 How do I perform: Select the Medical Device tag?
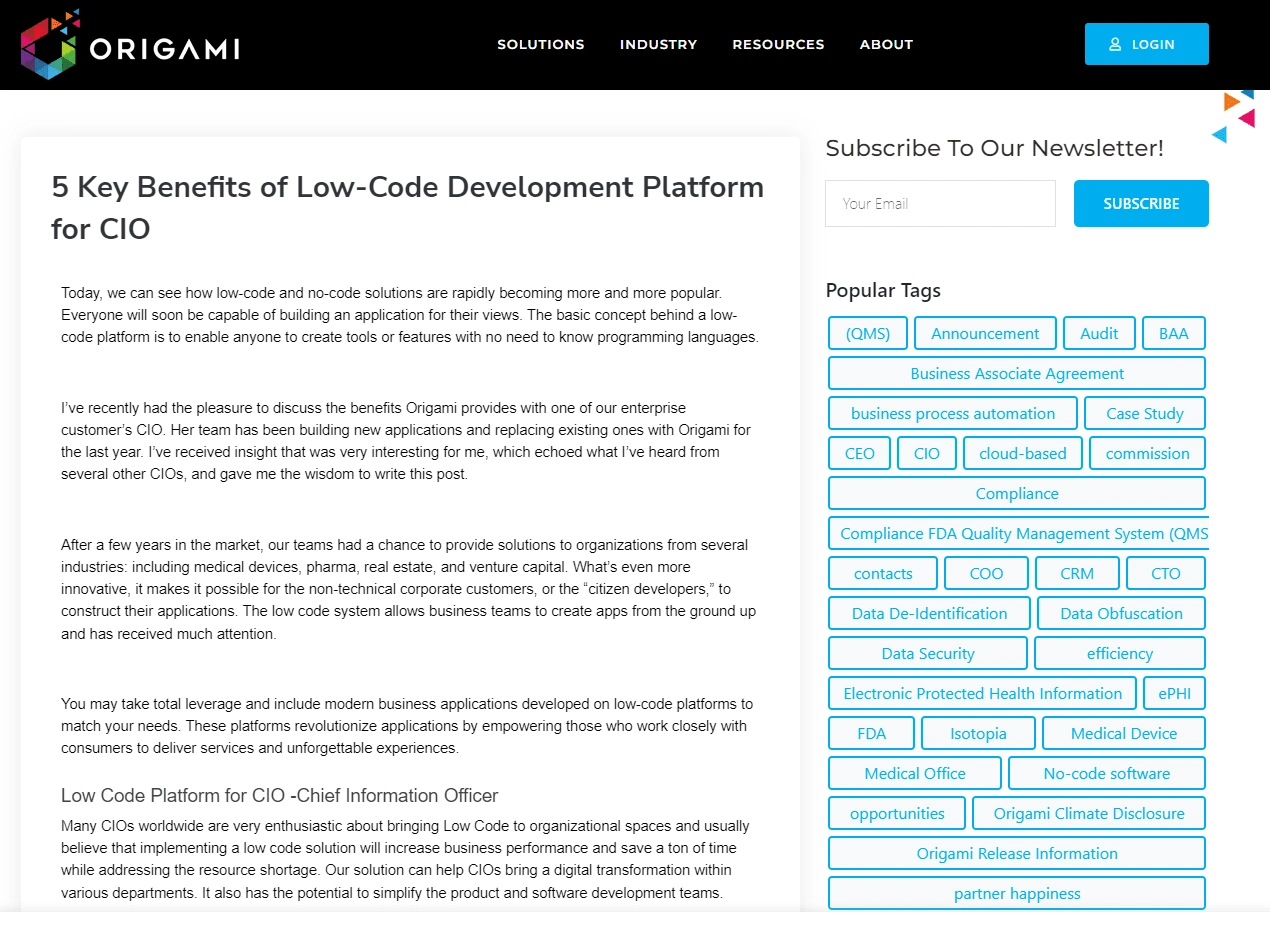coord(1124,733)
